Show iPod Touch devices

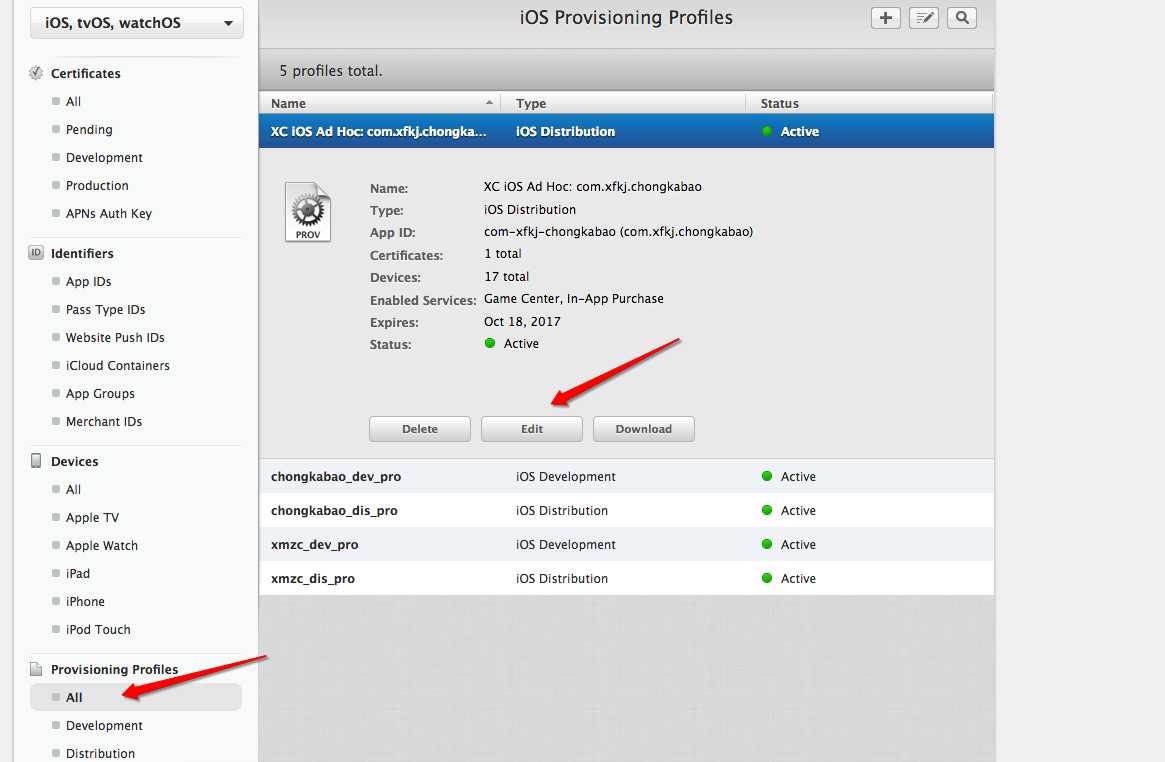(97, 630)
